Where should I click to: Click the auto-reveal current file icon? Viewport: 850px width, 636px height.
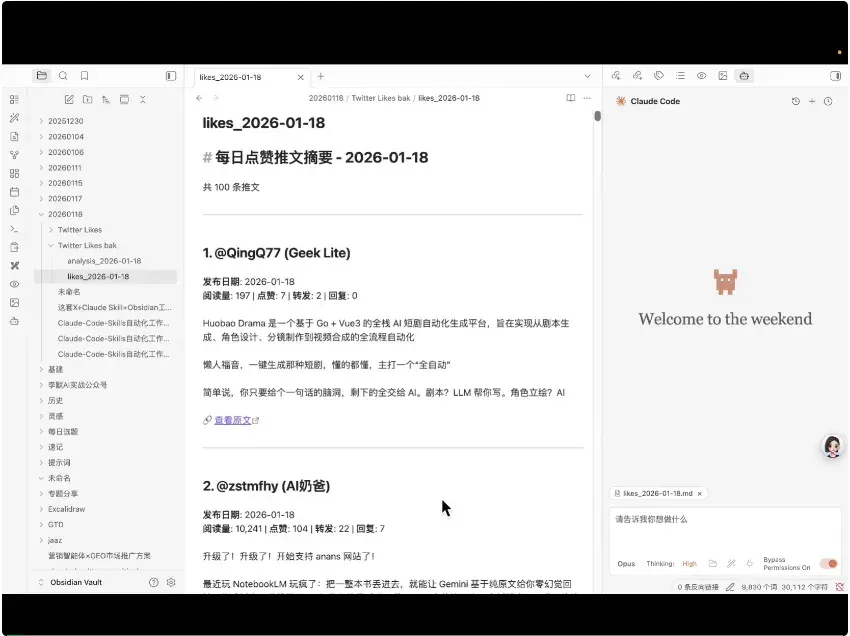pos(124,99)
